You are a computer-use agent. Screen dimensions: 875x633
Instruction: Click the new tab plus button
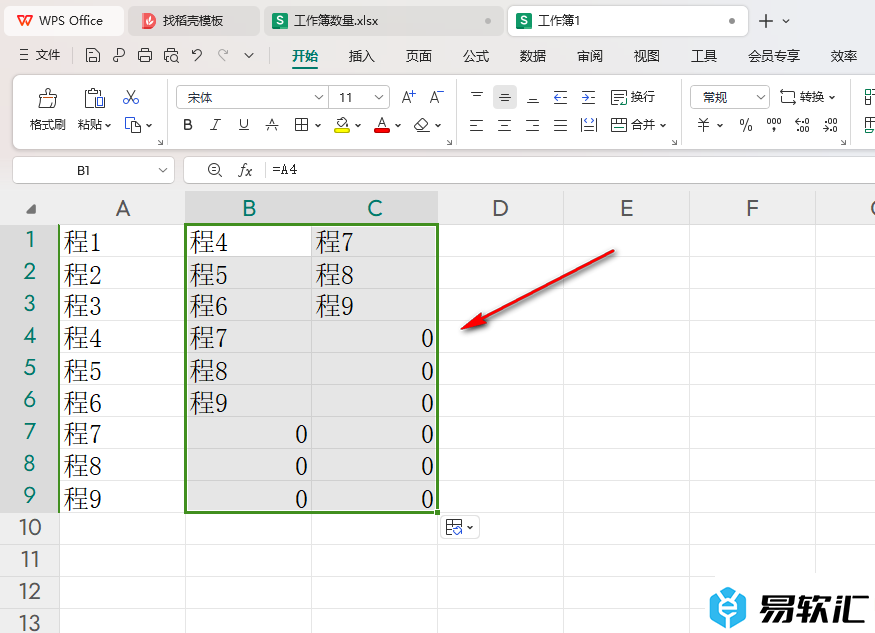pyautogui.click(x=766, y=21)
